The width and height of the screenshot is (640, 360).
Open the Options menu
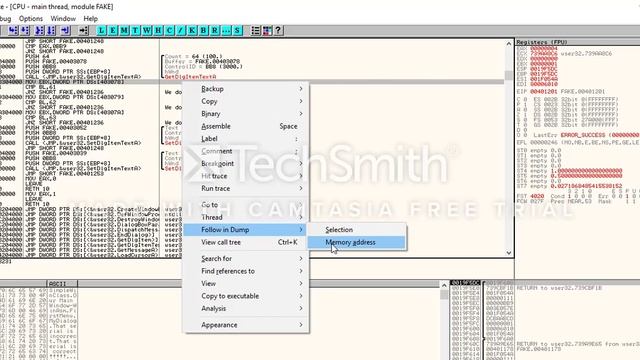pyautogui.click(x=31, y=18)
